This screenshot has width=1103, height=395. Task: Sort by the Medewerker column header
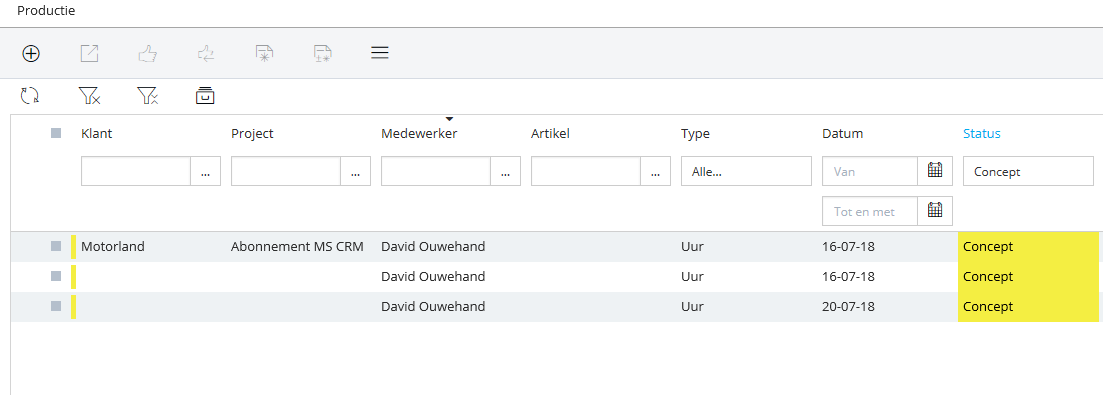click(x=419, y=134)
